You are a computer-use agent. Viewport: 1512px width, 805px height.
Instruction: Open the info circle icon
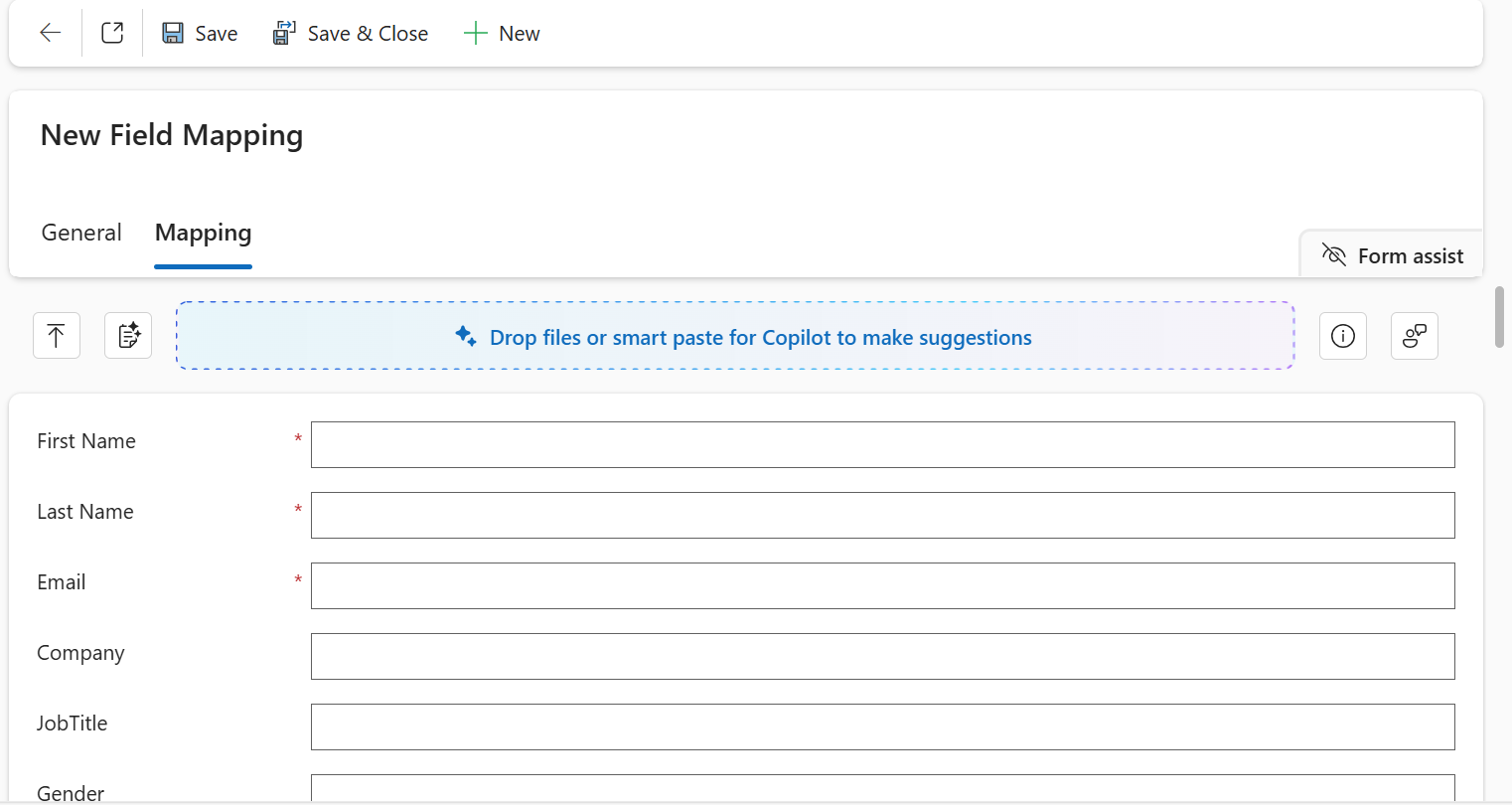(x=1343, y=336)
